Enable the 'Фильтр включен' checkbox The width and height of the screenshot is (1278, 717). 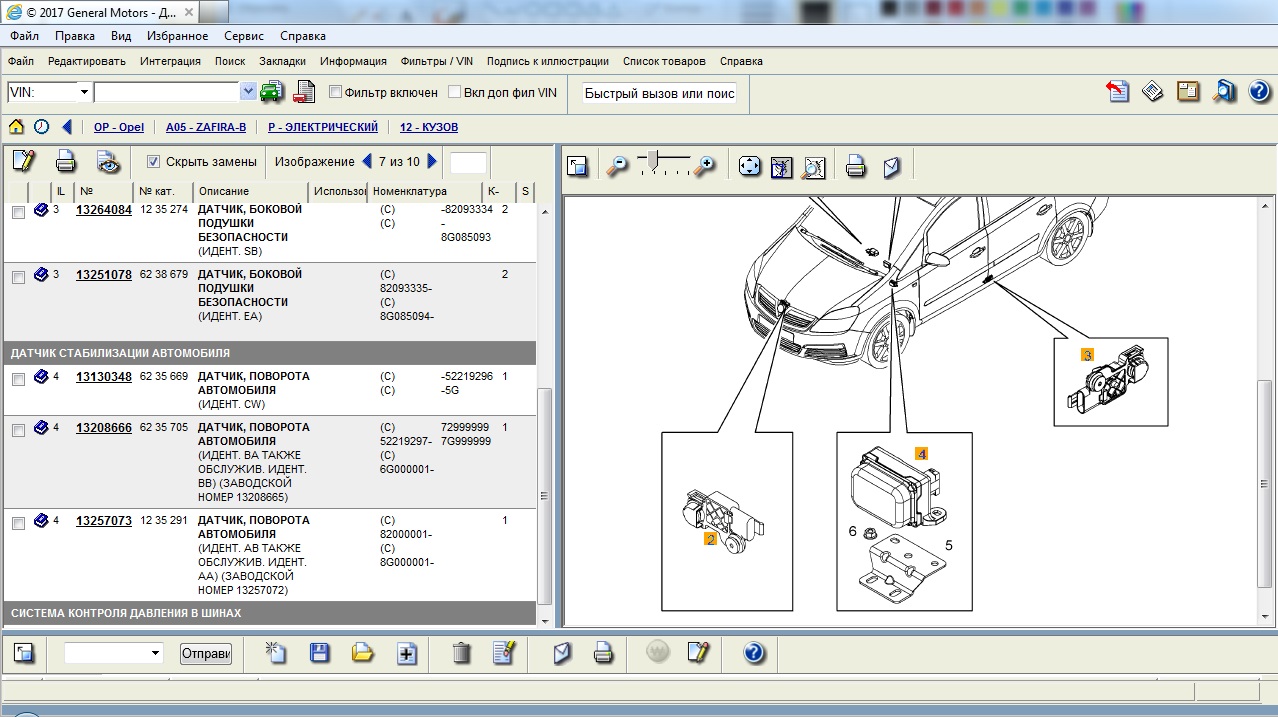point(336,92)
